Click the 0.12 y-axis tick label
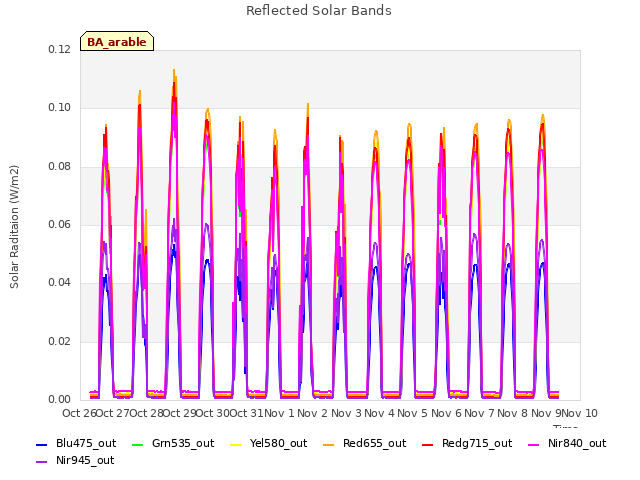The width and height of the screenshot is (640, 480). pos(60,49)
